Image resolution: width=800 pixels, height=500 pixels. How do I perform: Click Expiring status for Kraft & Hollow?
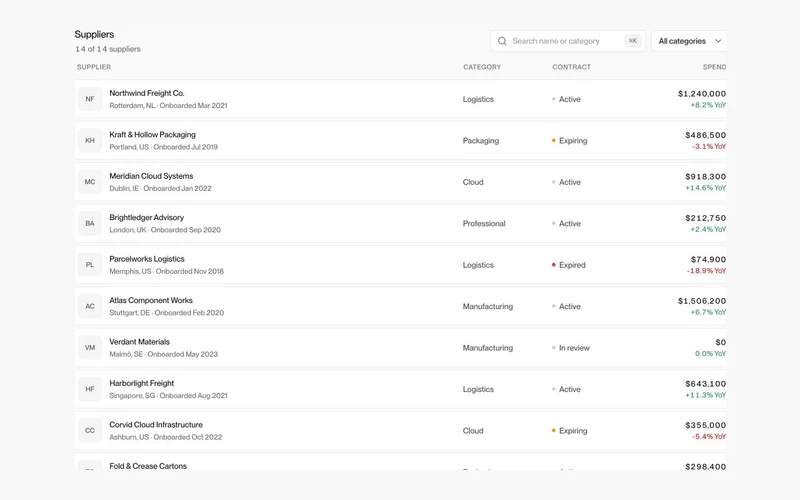pyautogui.click(x=569, y=140)
